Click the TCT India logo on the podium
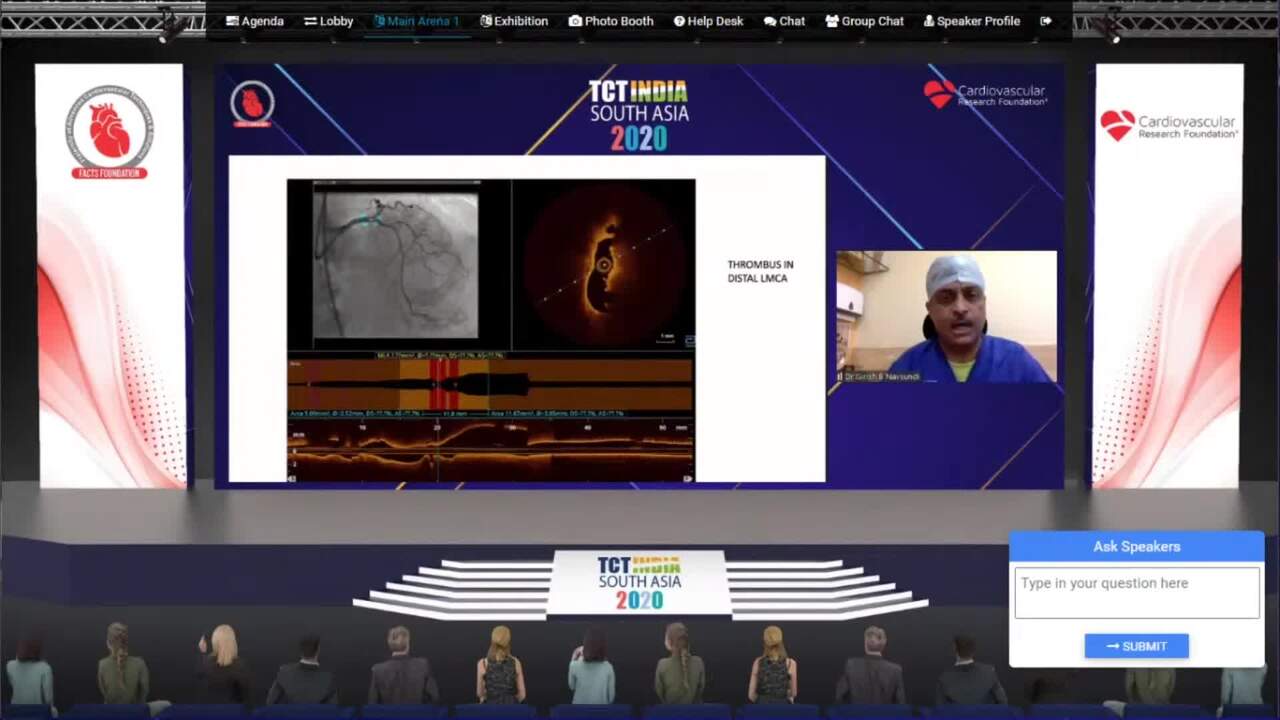1280x720 pixels. [639, 583]
